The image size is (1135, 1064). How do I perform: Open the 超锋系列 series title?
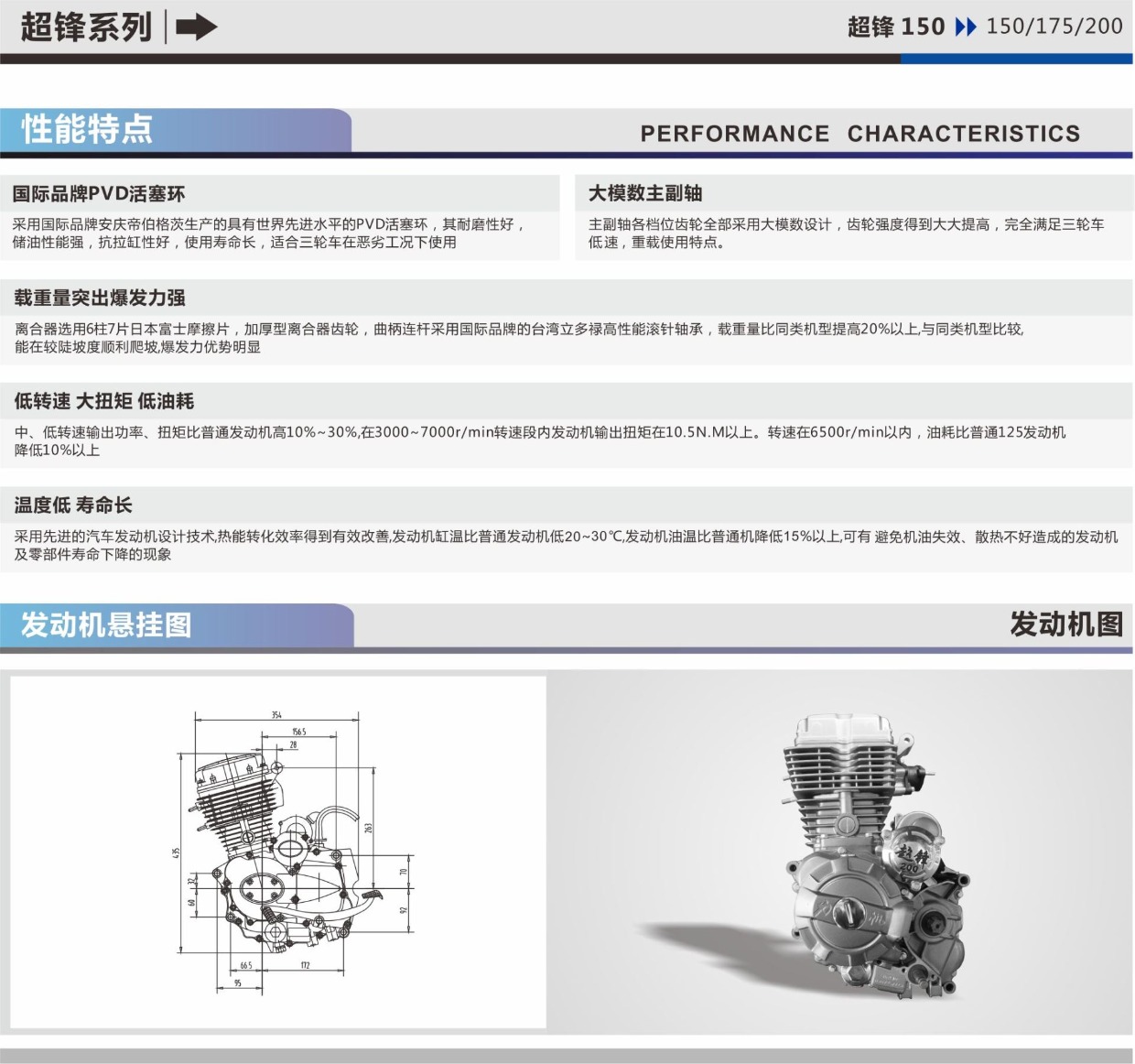86,27
